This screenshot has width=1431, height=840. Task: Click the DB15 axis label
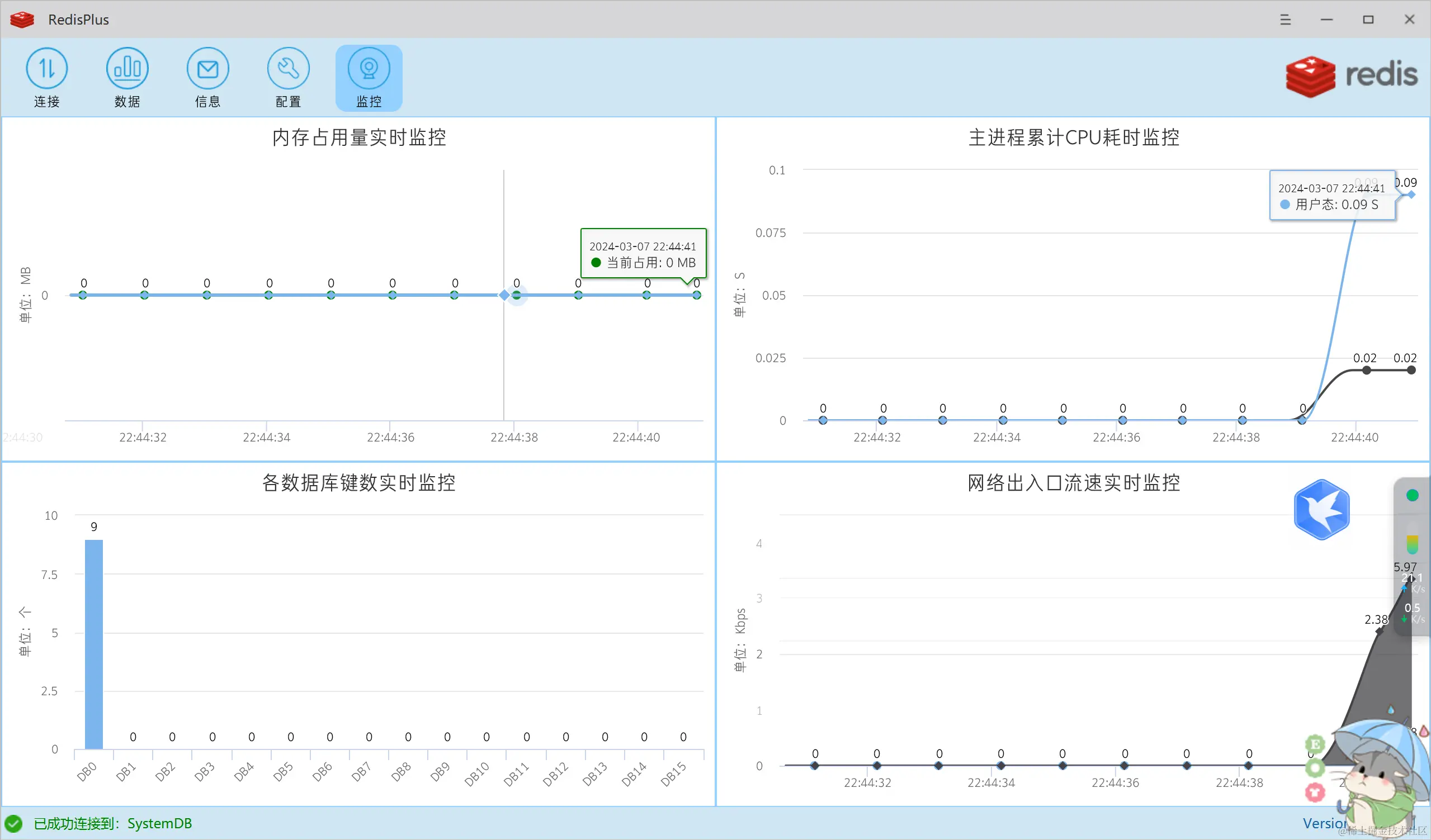click(673, 774)
